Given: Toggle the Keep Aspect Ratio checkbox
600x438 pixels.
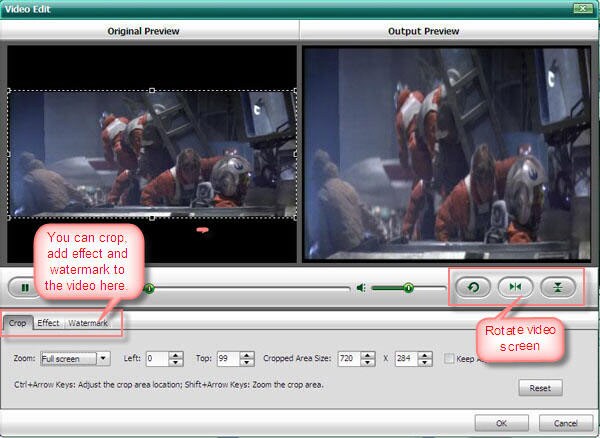Looking at the screenshot, I should (449, 359).
